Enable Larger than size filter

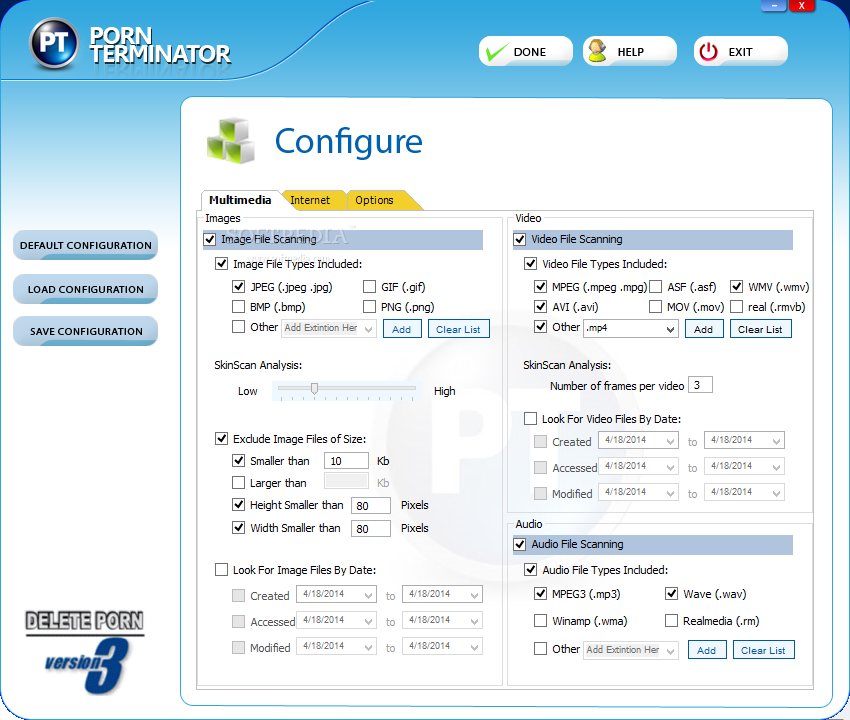[x=239, y=482]
